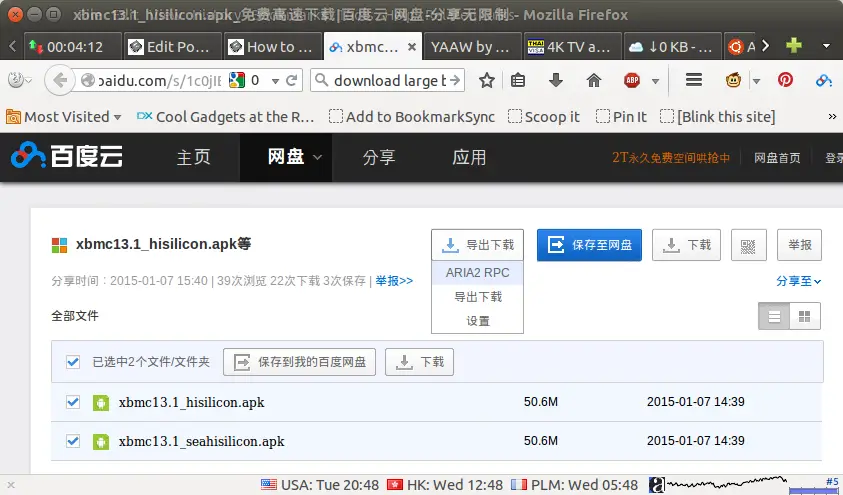Choose ARIA2 RPC from the menu

point(477,272)
